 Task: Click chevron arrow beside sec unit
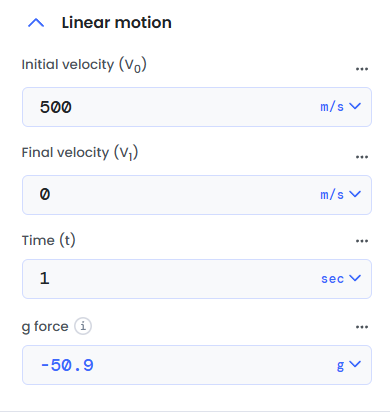pyautogui.click(x=355, y=278)
